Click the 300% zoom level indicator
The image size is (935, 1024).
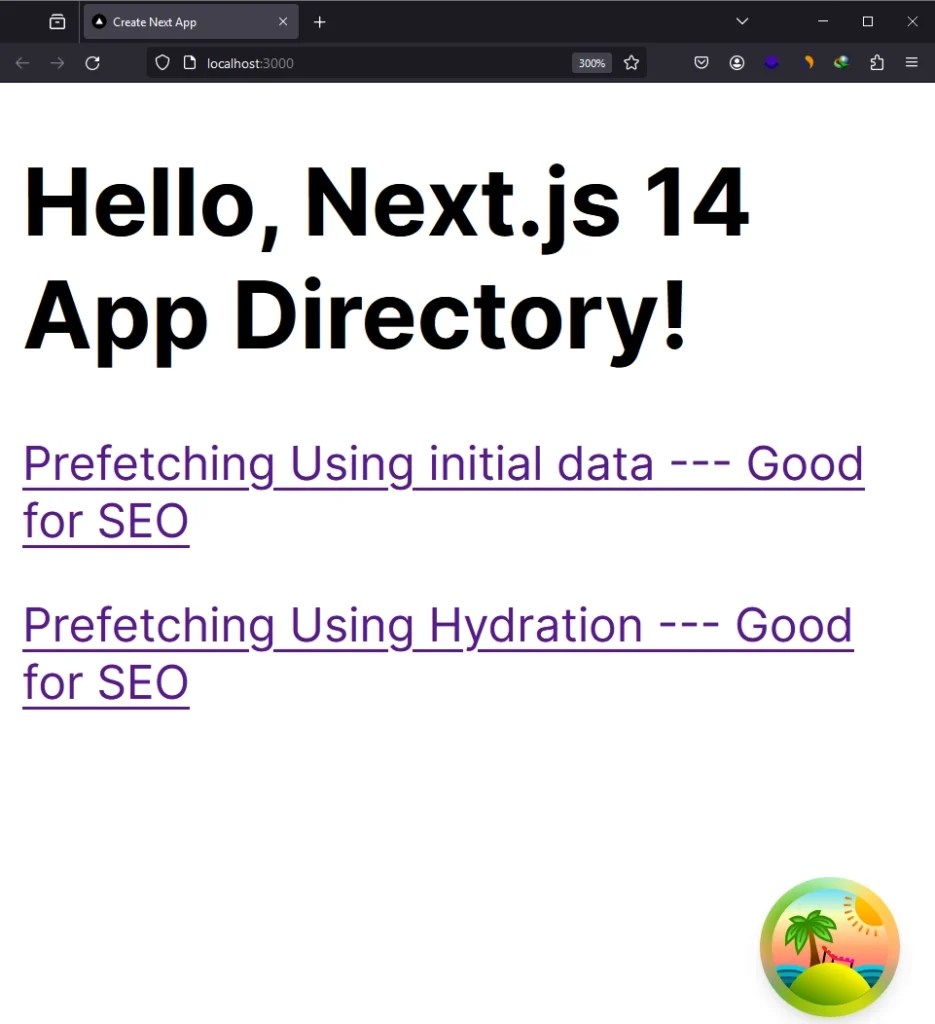click(591, 62)
